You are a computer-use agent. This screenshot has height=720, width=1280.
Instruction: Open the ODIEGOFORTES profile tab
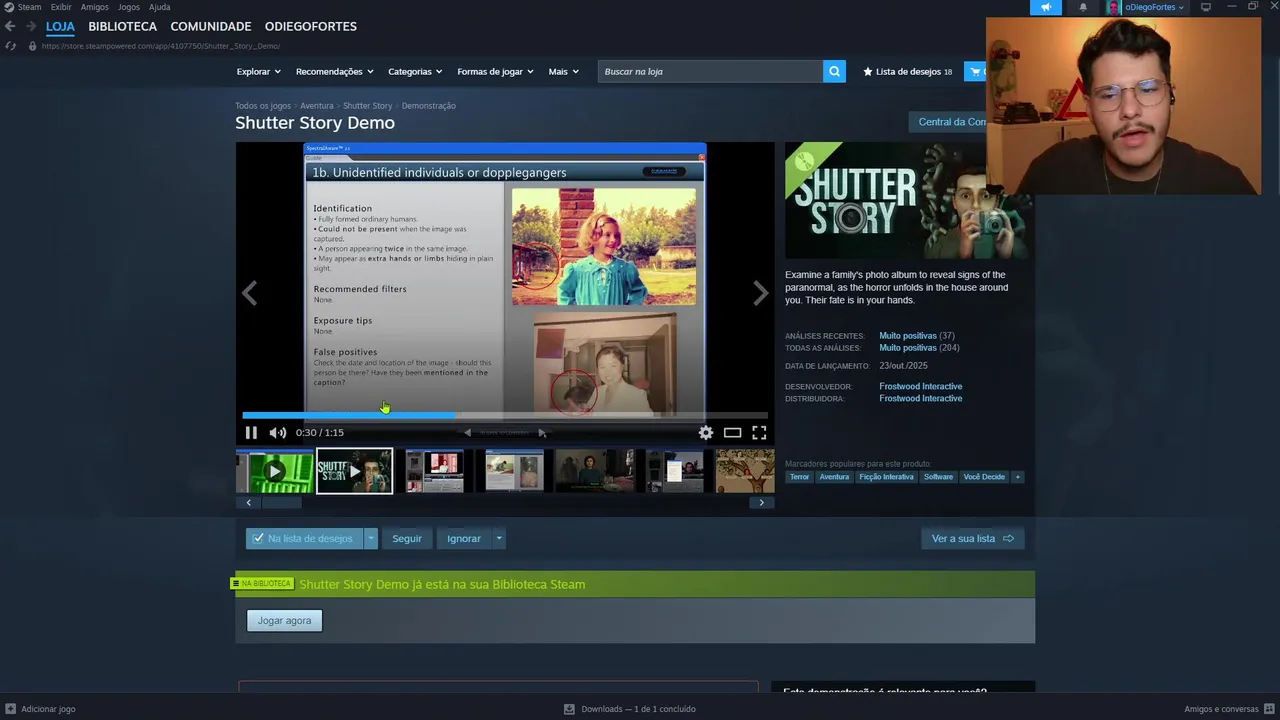(x=311, y=26)
